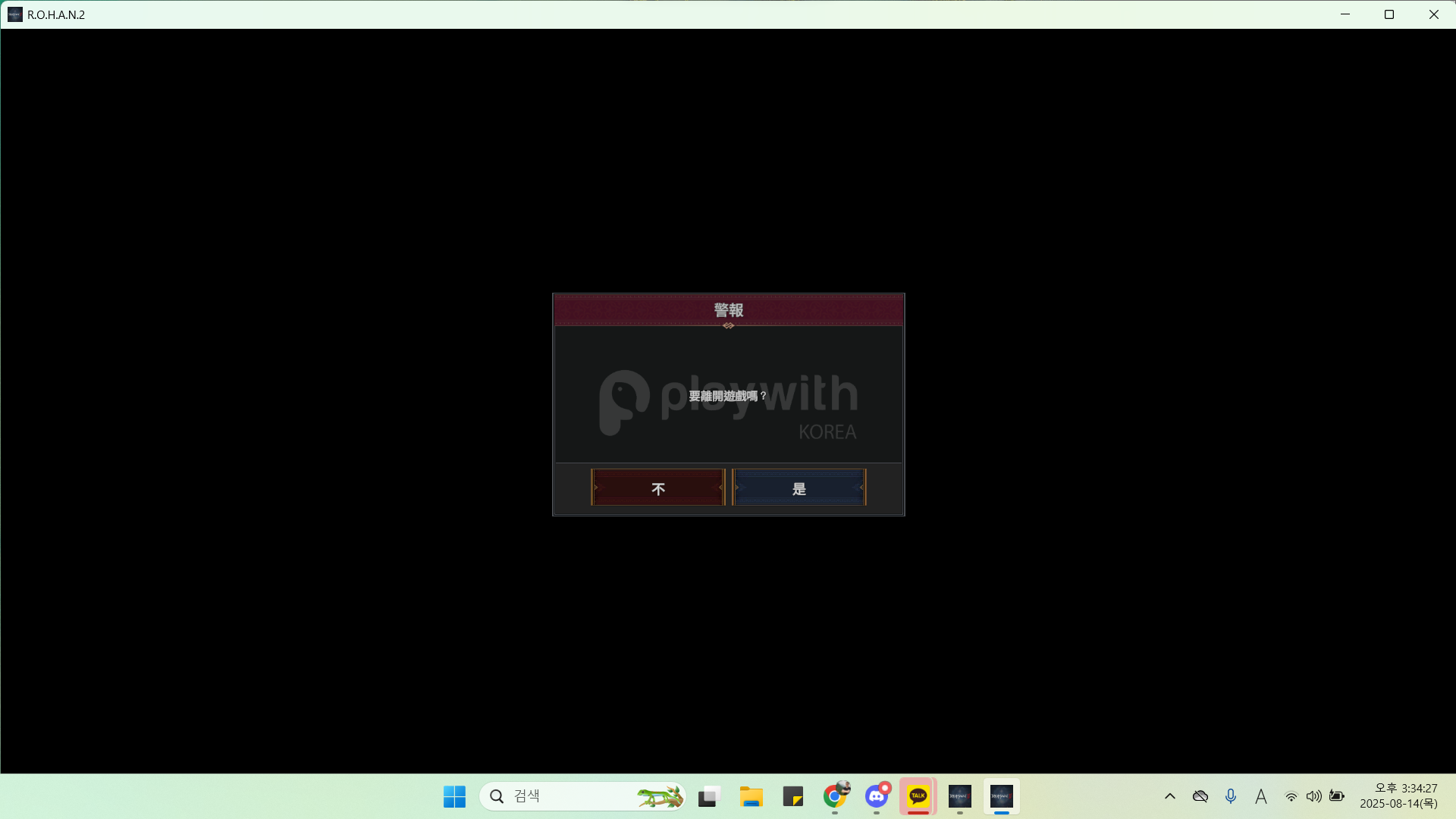The image size is (1456, 819).
Task: Open KakaoTalk from the taskbar
Action: 918,796
